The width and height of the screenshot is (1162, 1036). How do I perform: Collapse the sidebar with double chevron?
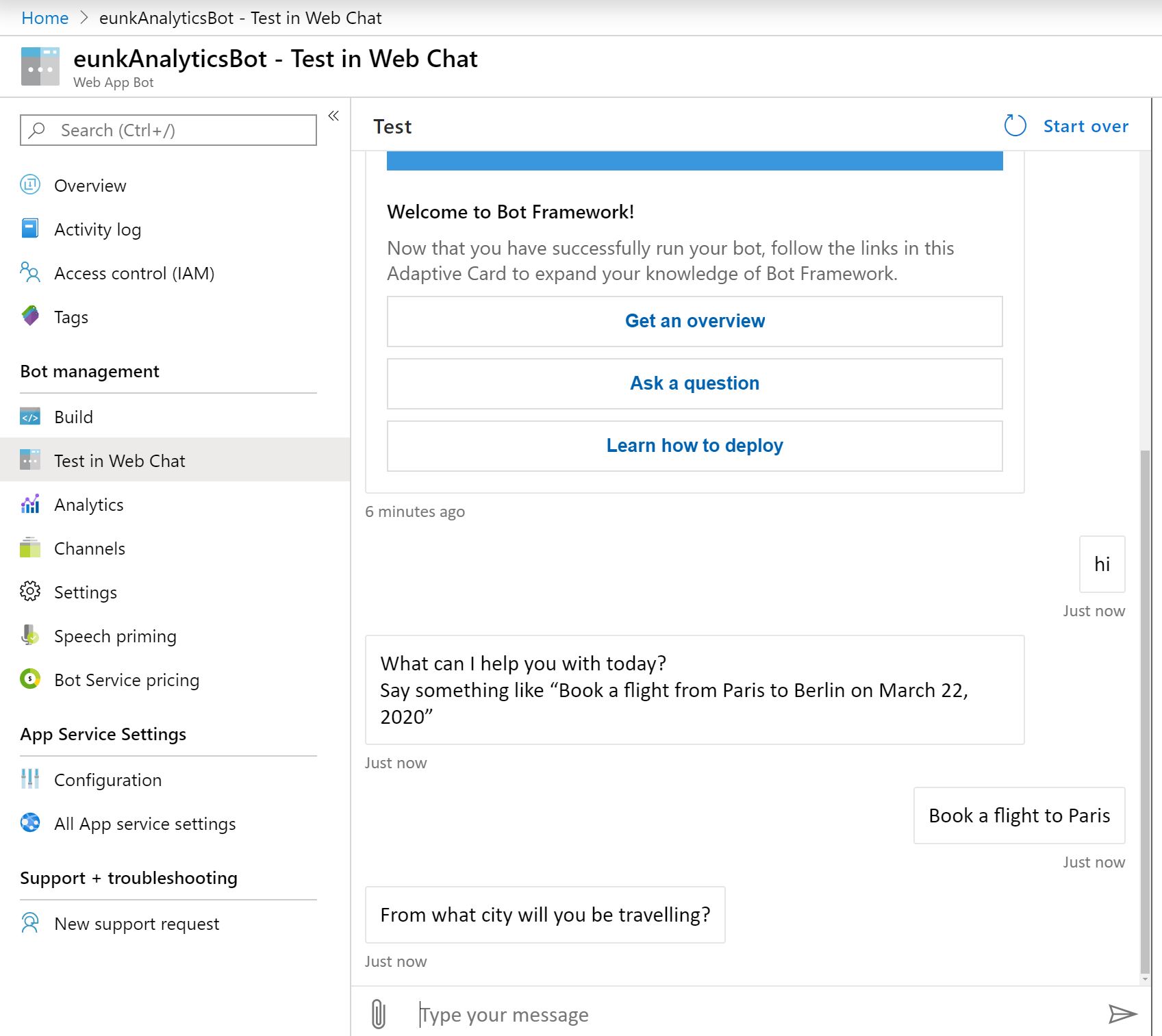[333, 116]
